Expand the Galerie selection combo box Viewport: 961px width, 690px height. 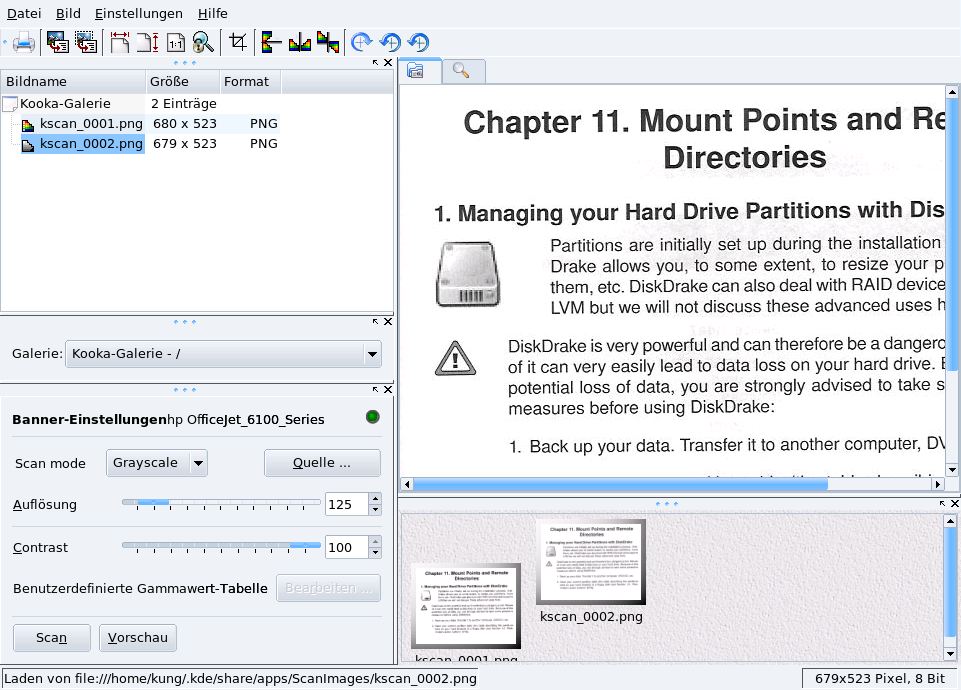372,354
